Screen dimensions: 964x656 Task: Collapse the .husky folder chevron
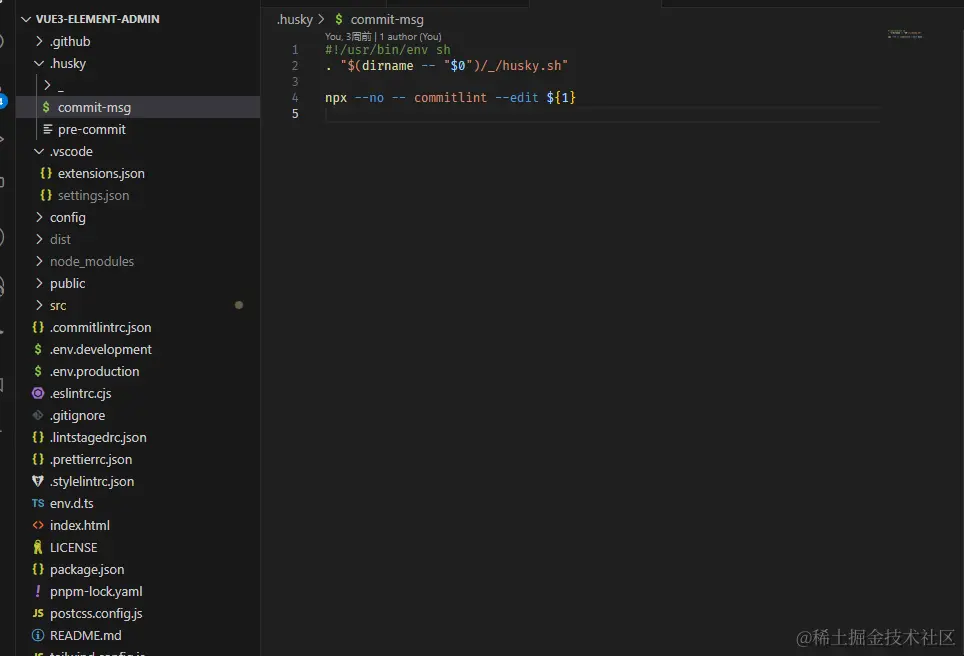coord(39,63)
